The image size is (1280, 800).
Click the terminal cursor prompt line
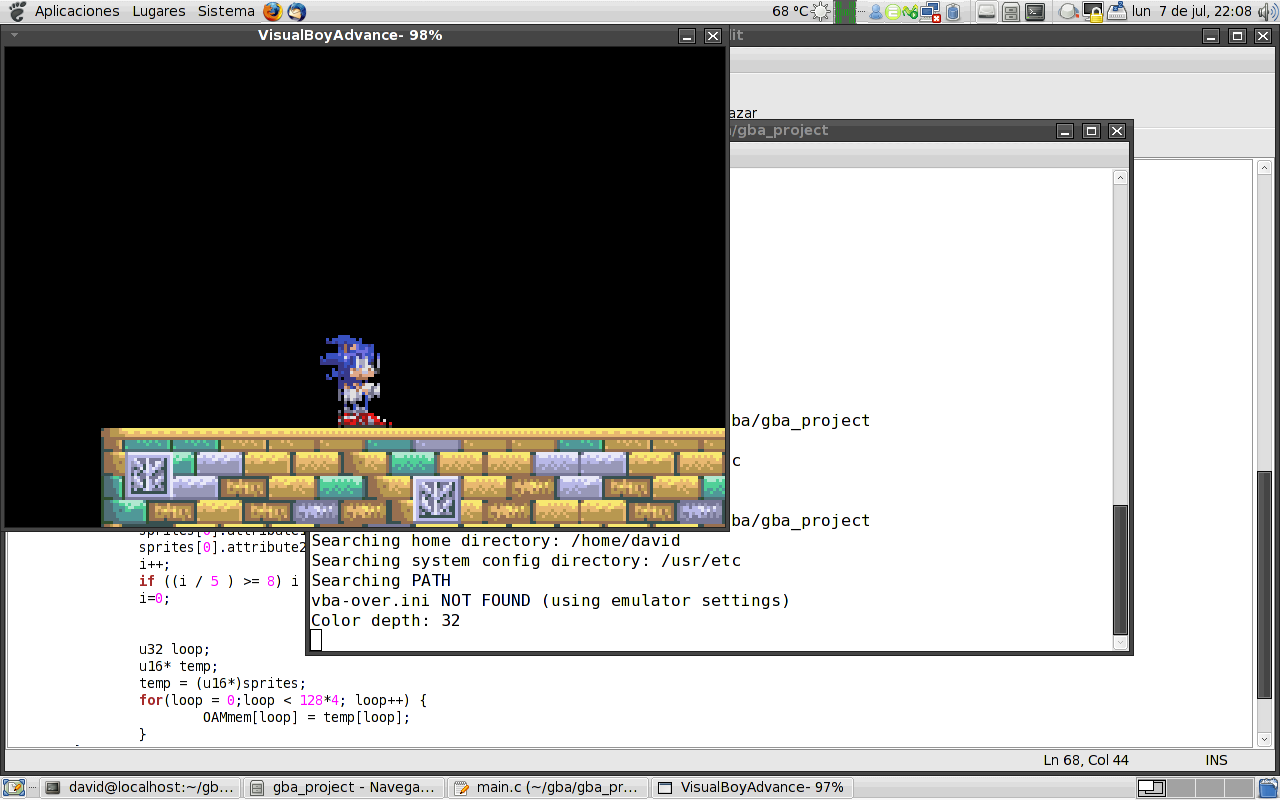316,640
